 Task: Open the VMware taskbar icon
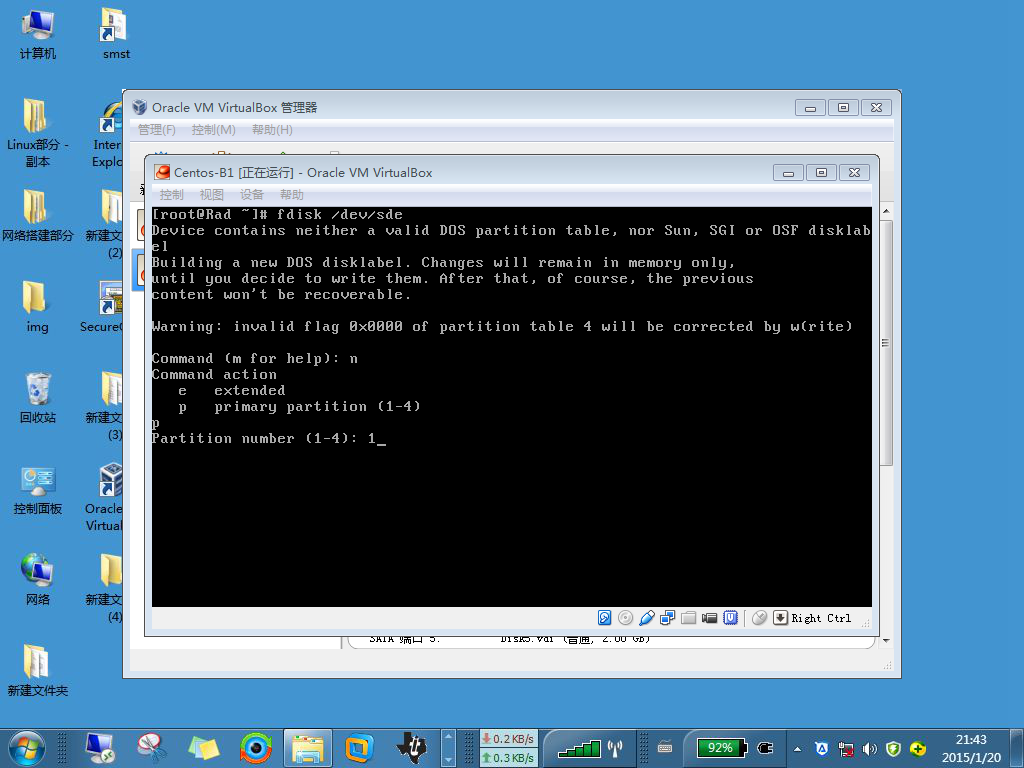click(359, 748)
